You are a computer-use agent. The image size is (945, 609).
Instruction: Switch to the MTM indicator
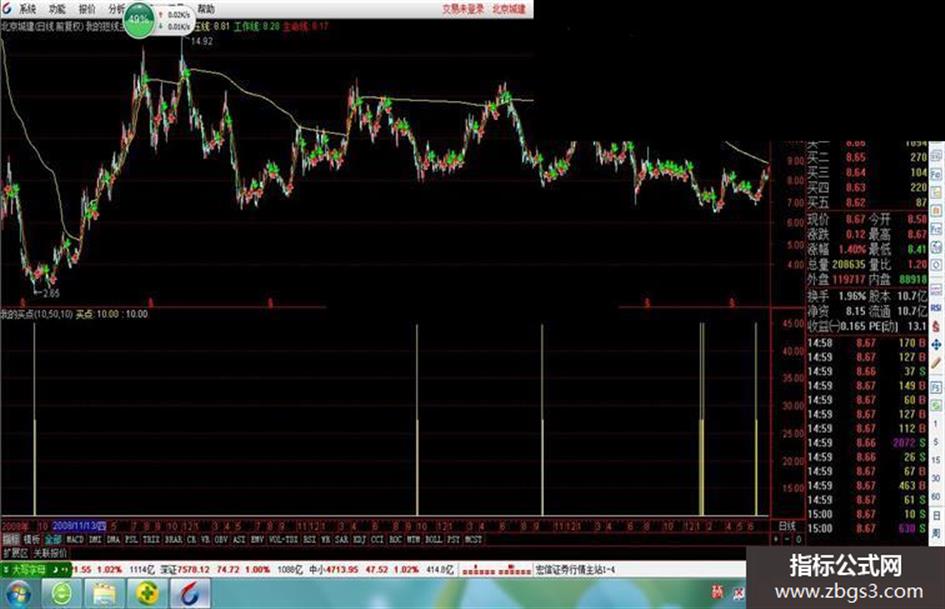tap(413, 539)
